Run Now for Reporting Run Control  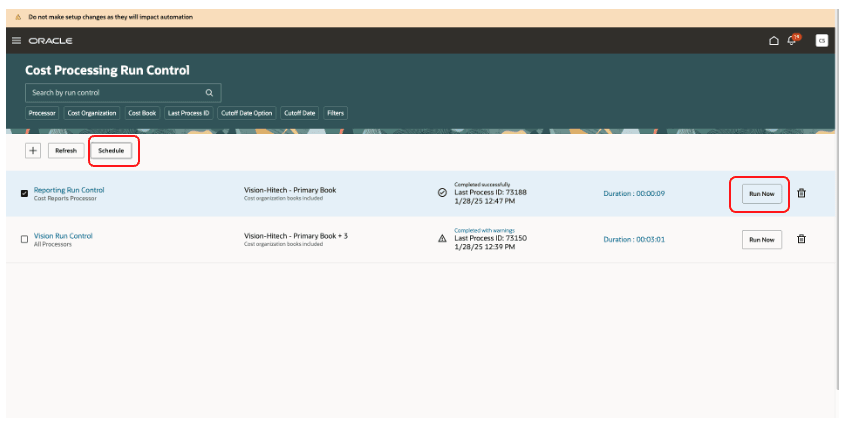(x=761, y=194)
